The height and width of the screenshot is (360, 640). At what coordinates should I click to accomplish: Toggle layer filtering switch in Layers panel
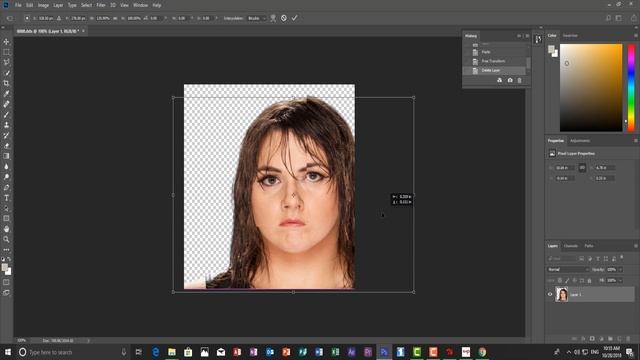pyautogui.click(x=622, y=258)
